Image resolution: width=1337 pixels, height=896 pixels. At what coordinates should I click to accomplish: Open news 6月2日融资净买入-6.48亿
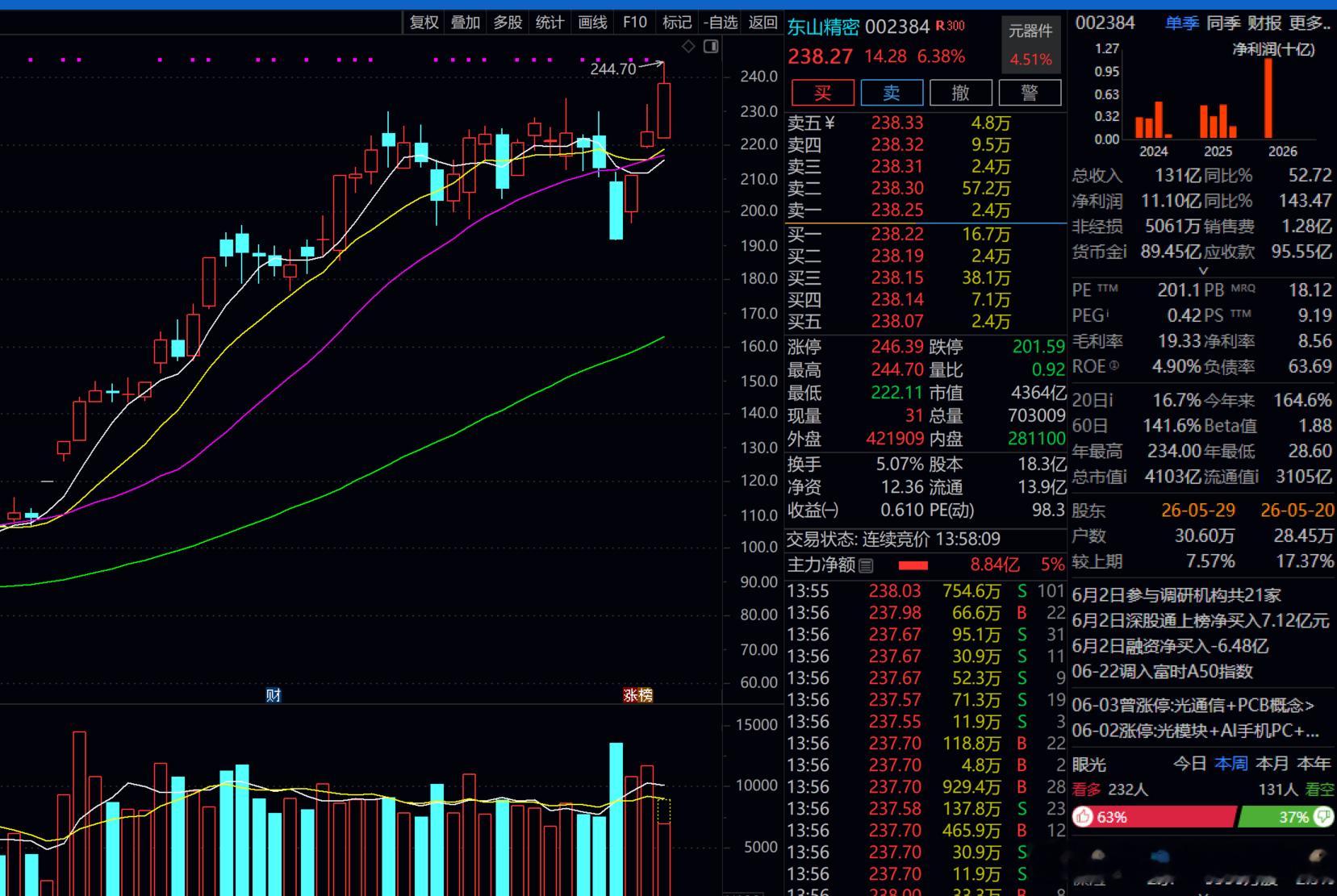[1170, 646]
